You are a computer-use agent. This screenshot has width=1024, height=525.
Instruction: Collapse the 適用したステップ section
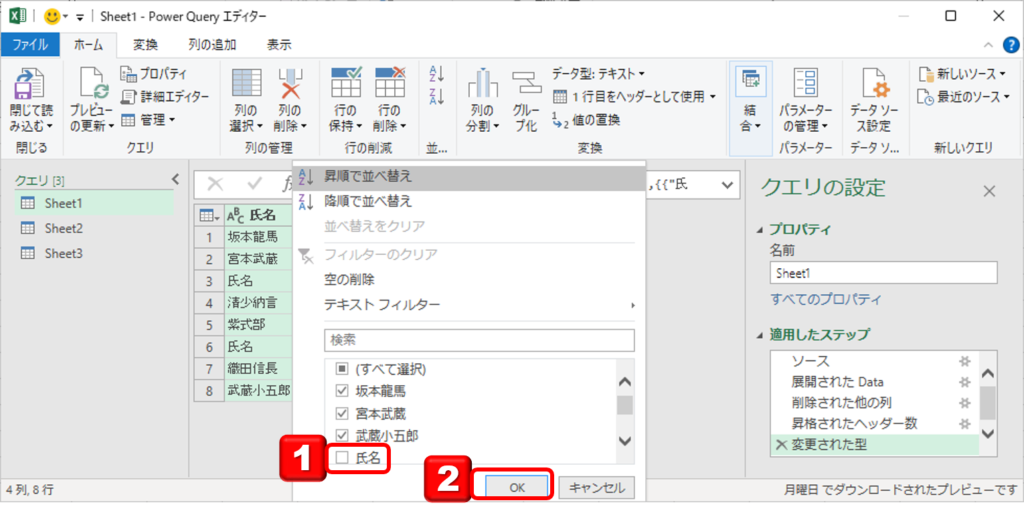click(759, 336)
